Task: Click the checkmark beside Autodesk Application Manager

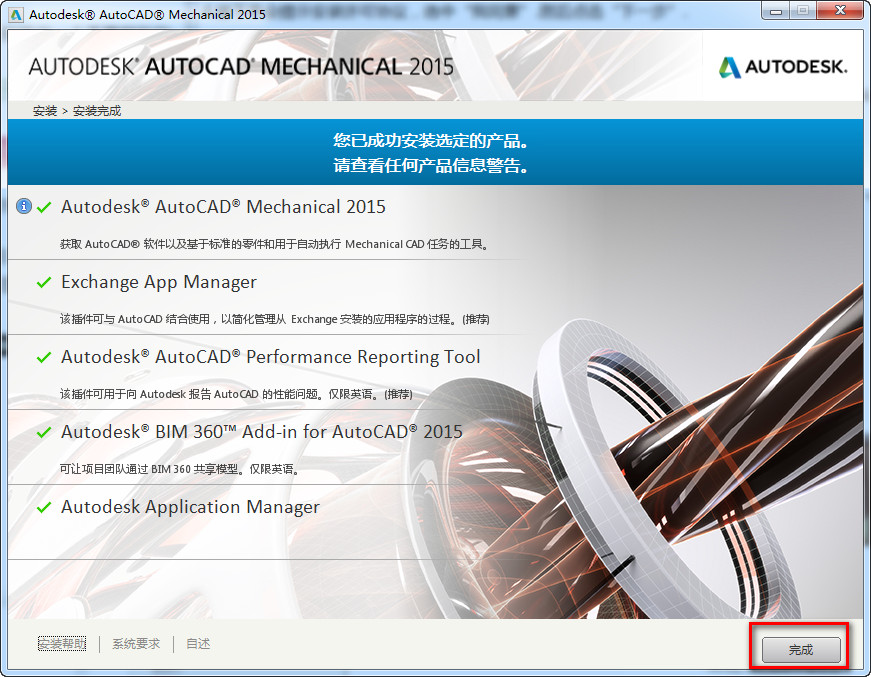Action: pos(43,507)
